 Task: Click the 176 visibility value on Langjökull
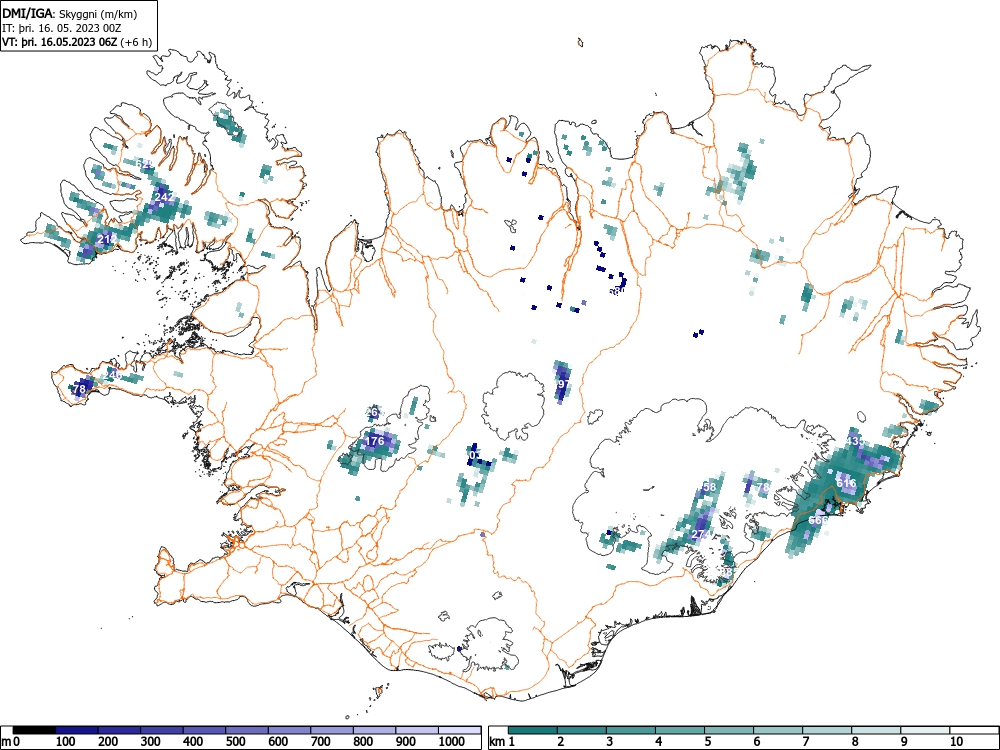pos(374,441)
